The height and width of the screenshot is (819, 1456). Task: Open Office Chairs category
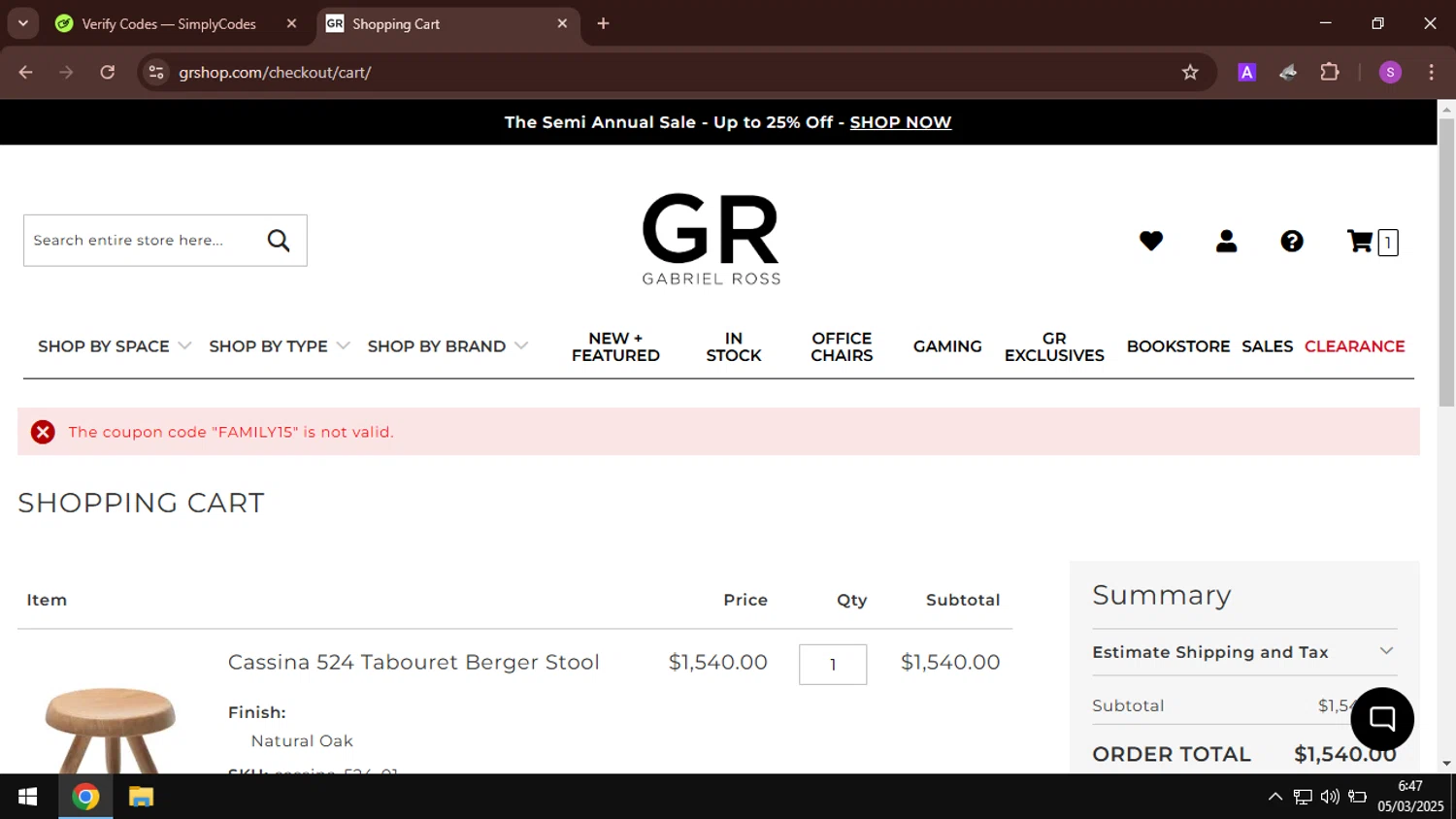[842, 346]
